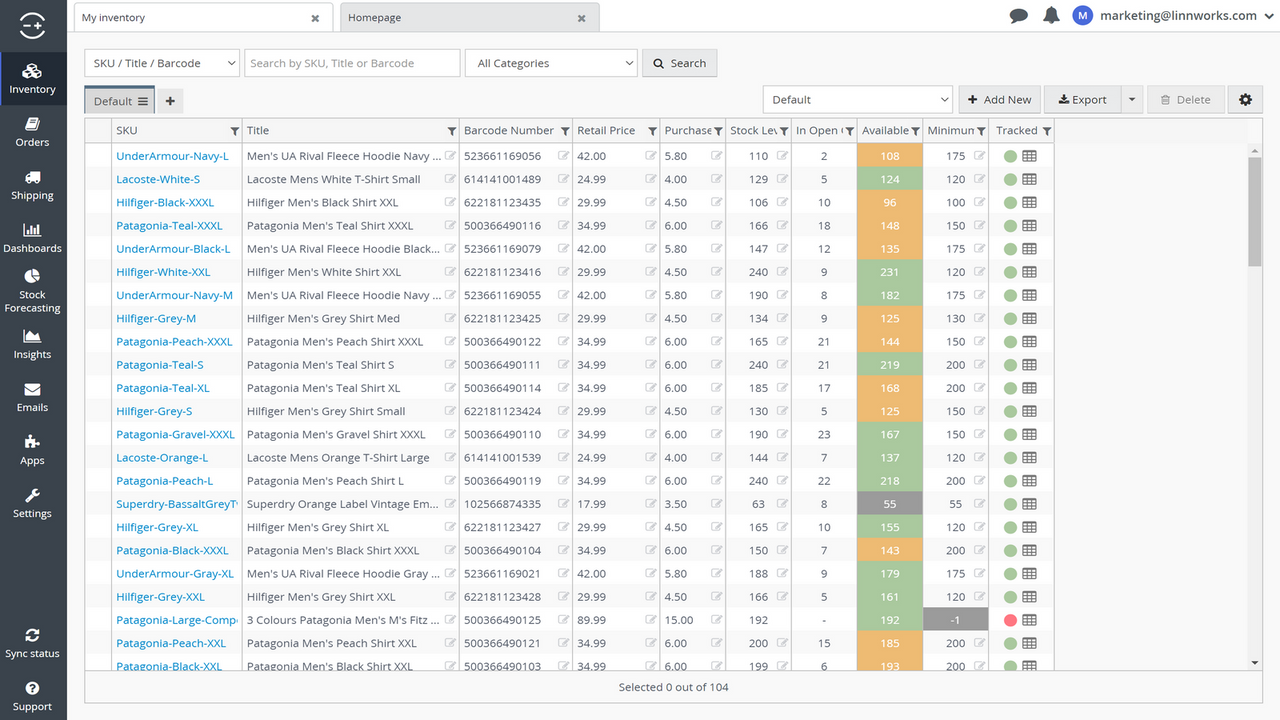Open the user avatar M menu
Screen dimensions: 1280x720
[1082, 15]
